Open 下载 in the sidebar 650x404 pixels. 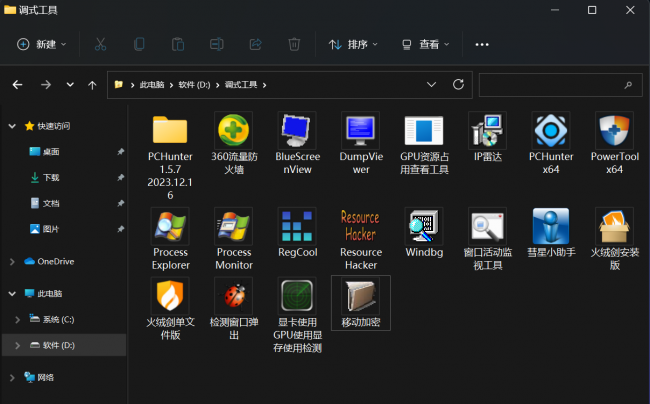click(x=51, y=177)
